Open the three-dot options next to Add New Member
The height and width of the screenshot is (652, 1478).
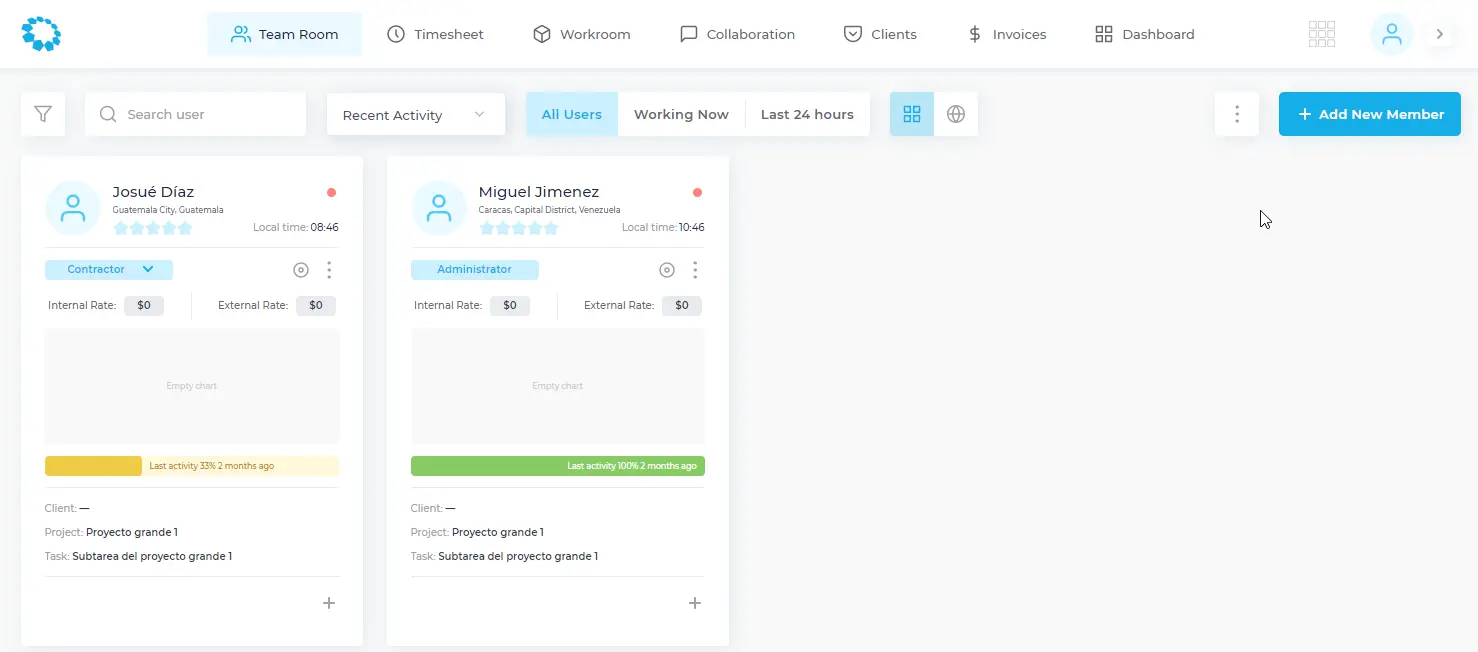pos(1237,114)
